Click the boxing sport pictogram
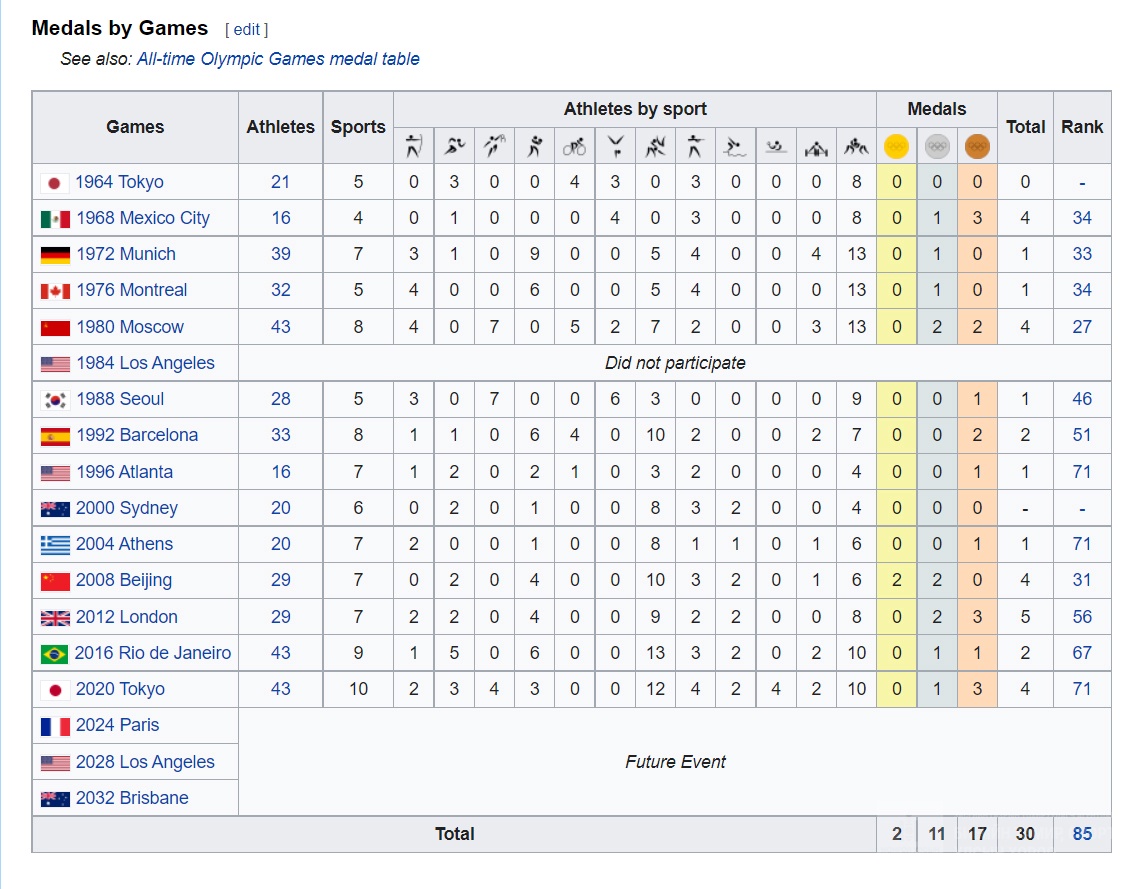The width and height of the screenshot is (1137, 889). coord(534,146)
